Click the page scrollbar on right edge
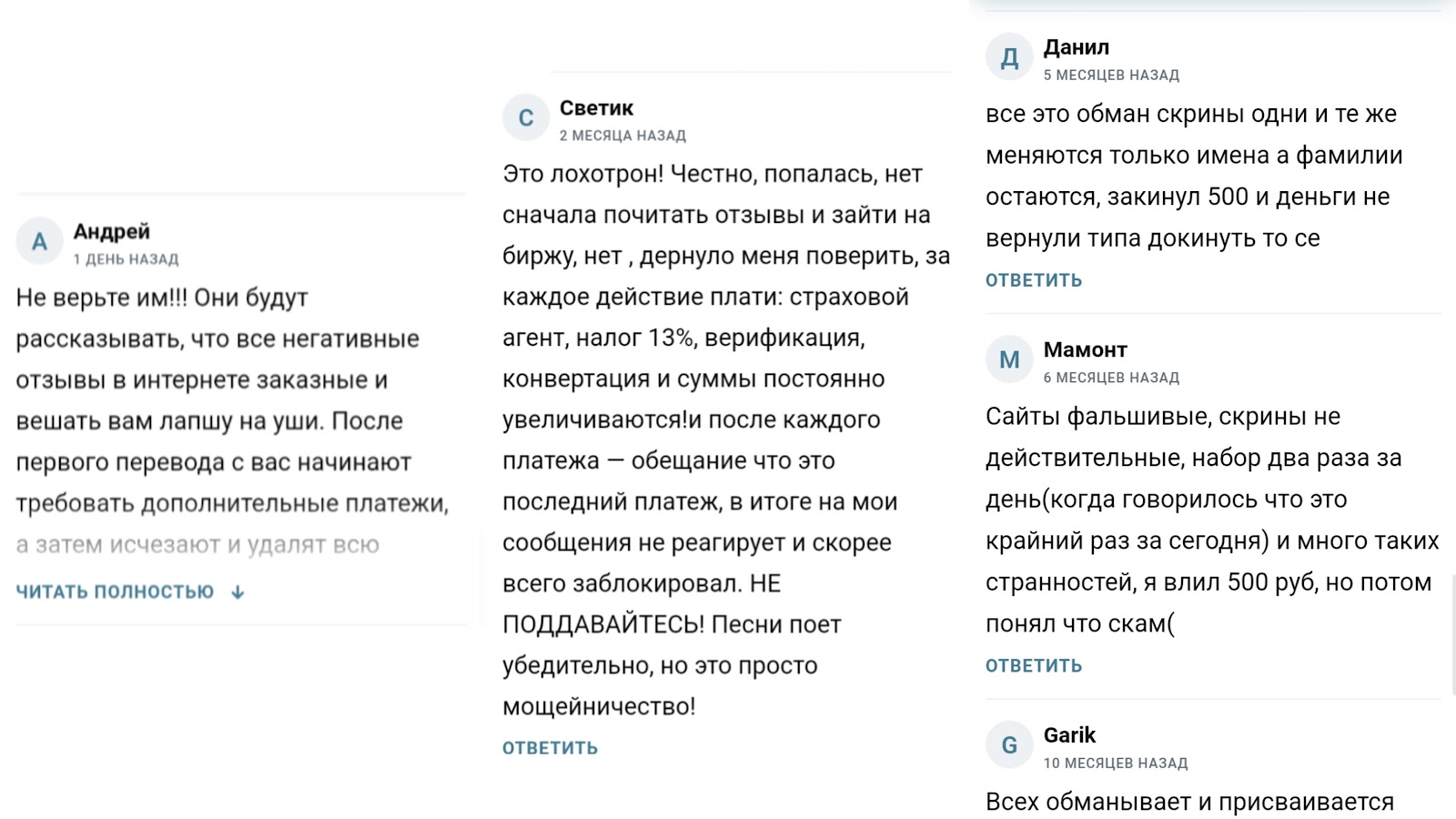Viewport: 1456px width, 819px height. pyautogui.click(x=1452, y=632)
